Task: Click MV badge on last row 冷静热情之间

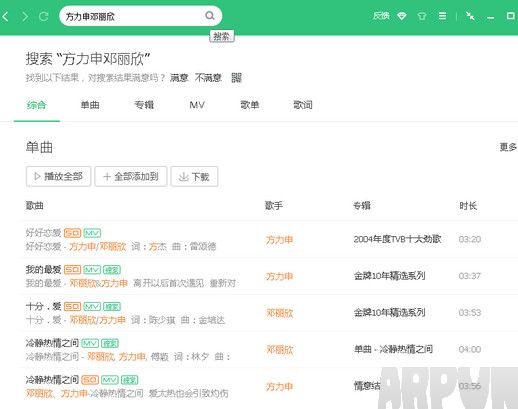Action: tap(110, 380)
